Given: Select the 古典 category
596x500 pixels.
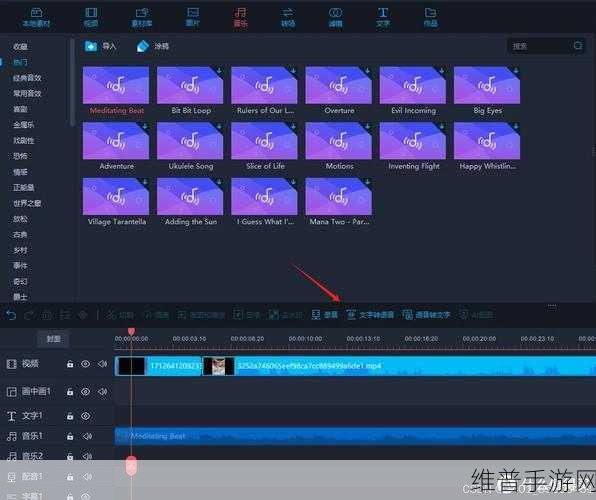Looking at the screenshot, I should [x=20, y=234].
